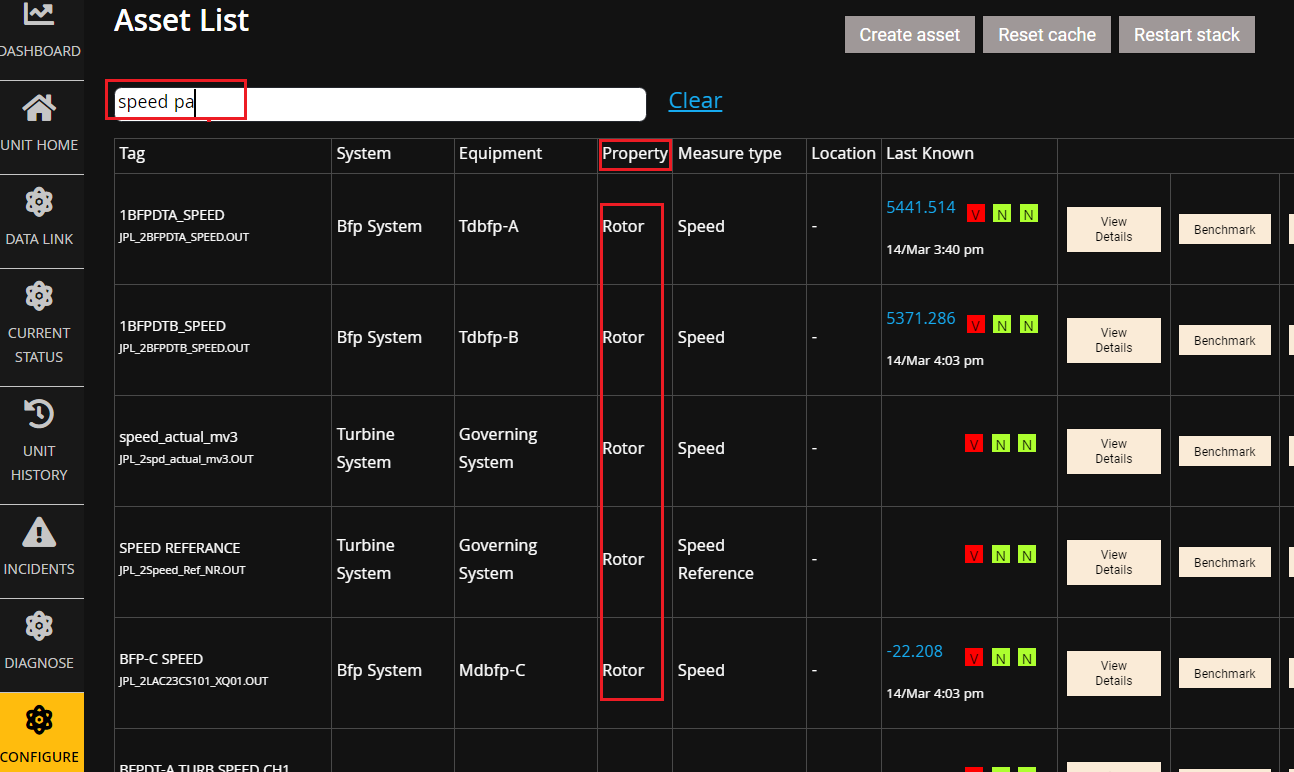Viewport: 1294px width, 772px height.
Task: Open the Dashboard chart icon
Action: pos(39,14)
